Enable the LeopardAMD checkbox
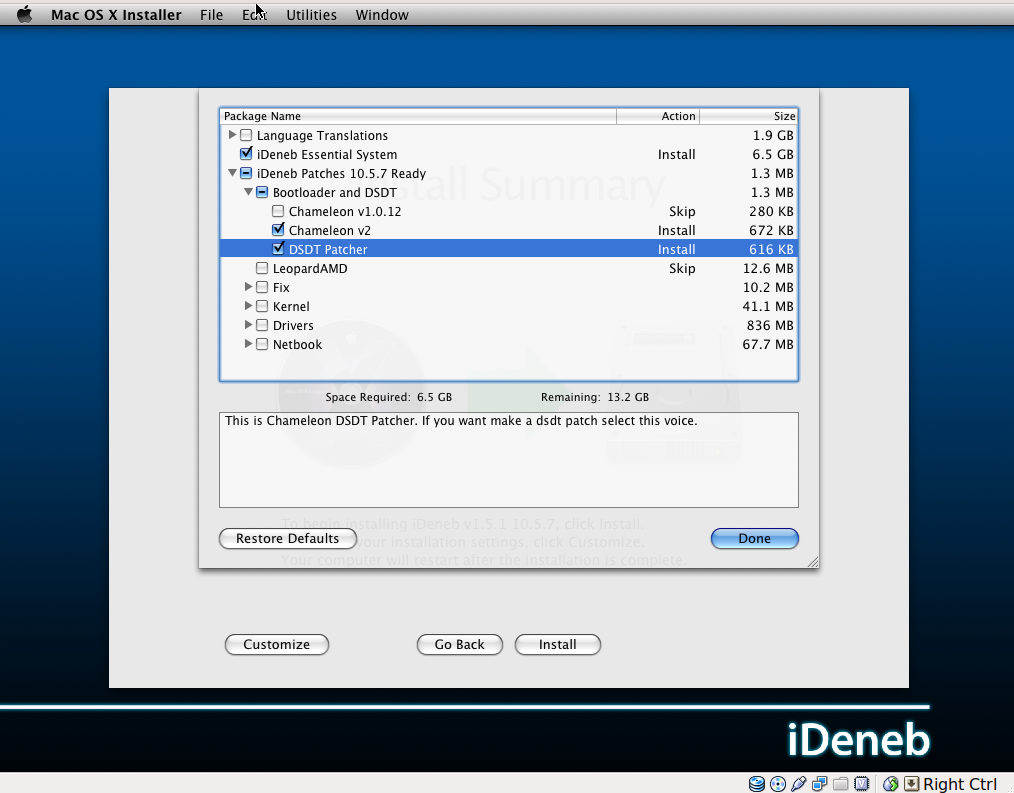 262,268
